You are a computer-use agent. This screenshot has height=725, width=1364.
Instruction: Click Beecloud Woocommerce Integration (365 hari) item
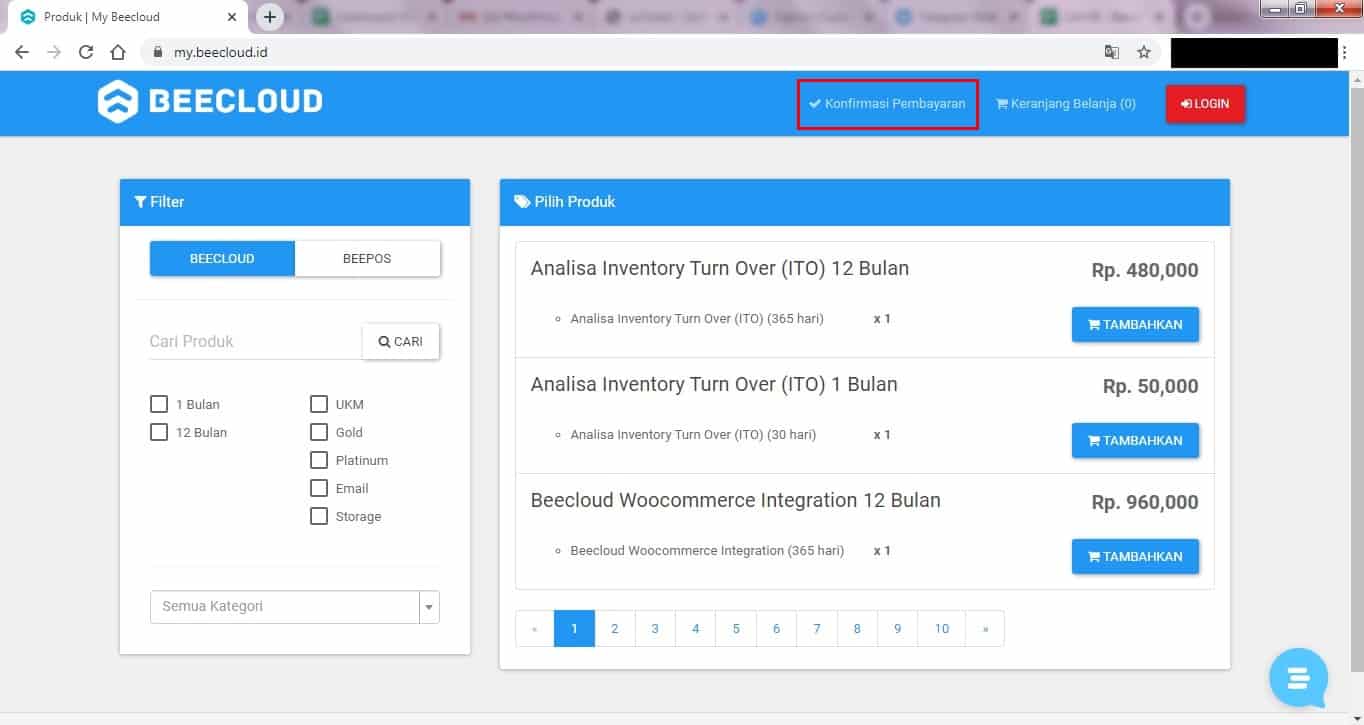707,551
